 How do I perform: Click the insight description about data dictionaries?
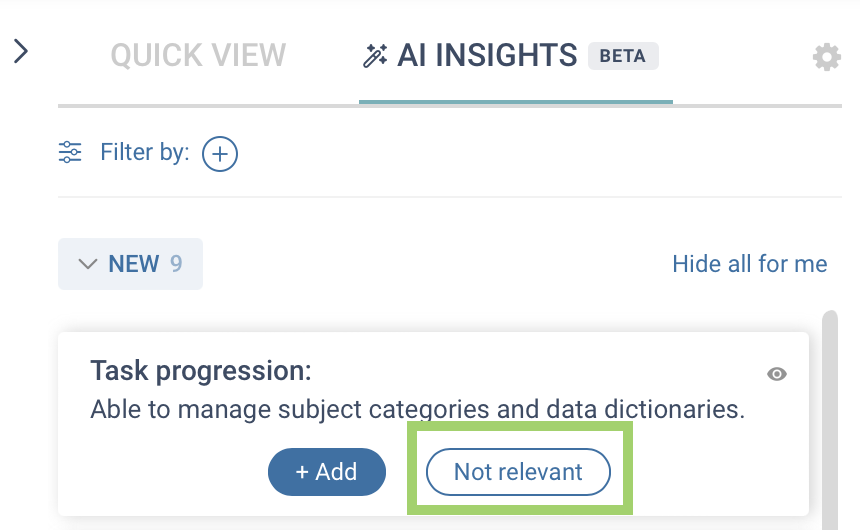point(417,409)
